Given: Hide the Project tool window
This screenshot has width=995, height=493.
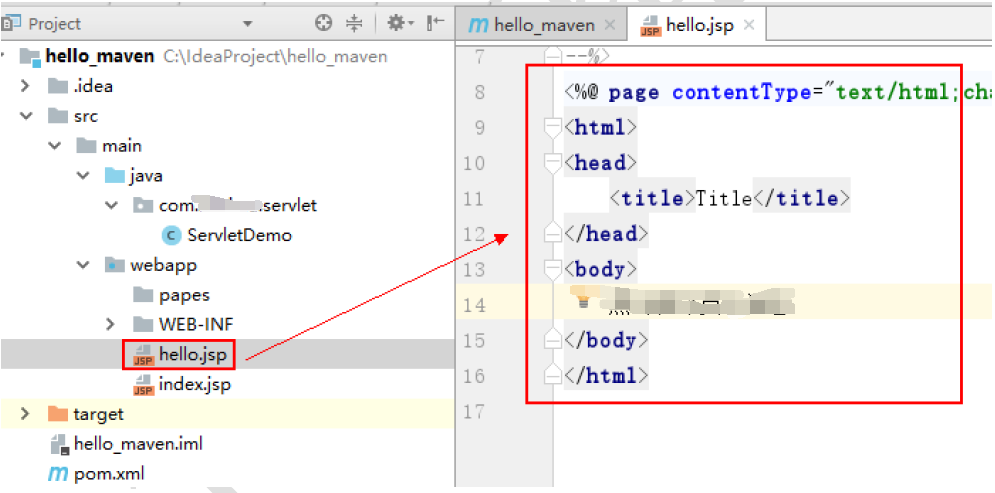Looking at the screenshot, I should coord(435,23).
